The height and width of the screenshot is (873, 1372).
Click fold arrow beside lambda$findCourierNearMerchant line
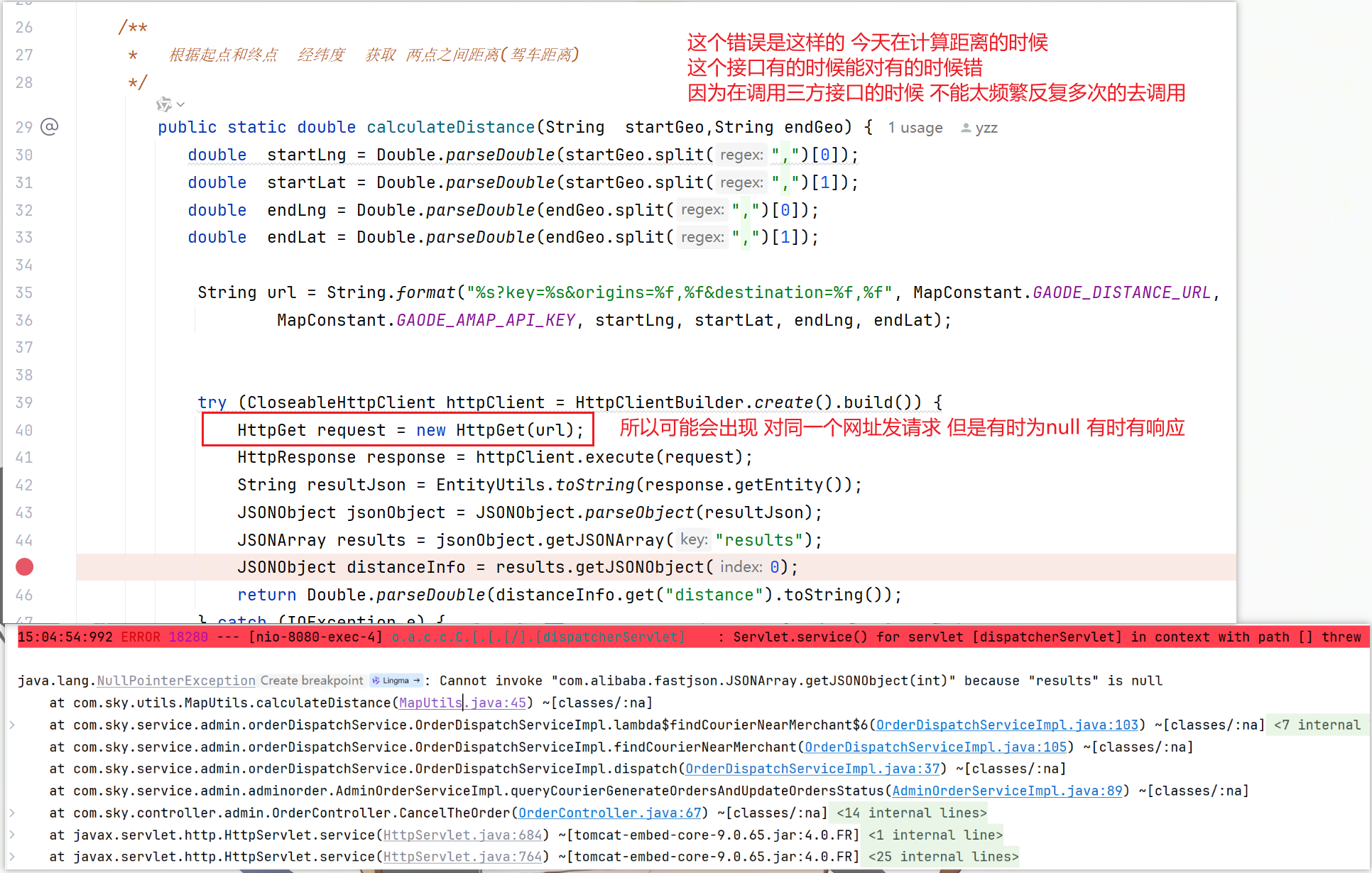(11, 725)
